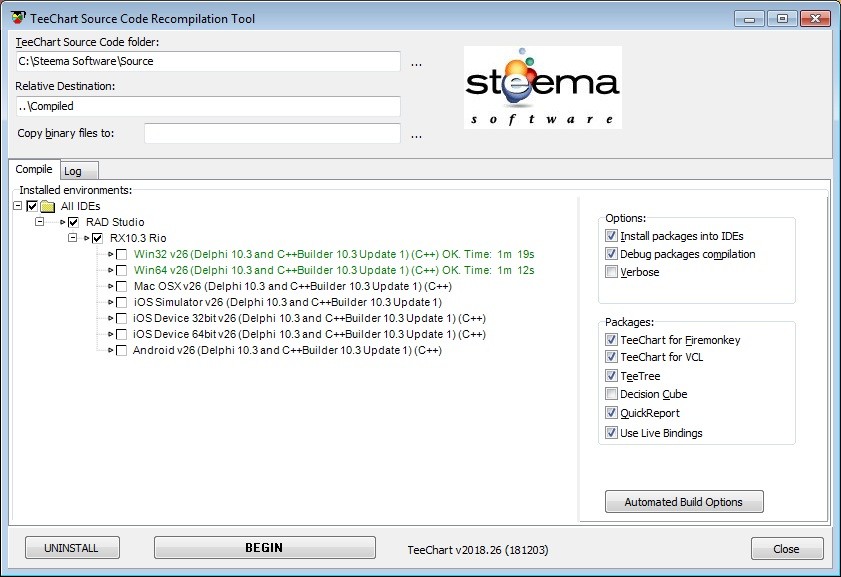Open the Log tab
841x577 pixels.
(x=79, y=172)
